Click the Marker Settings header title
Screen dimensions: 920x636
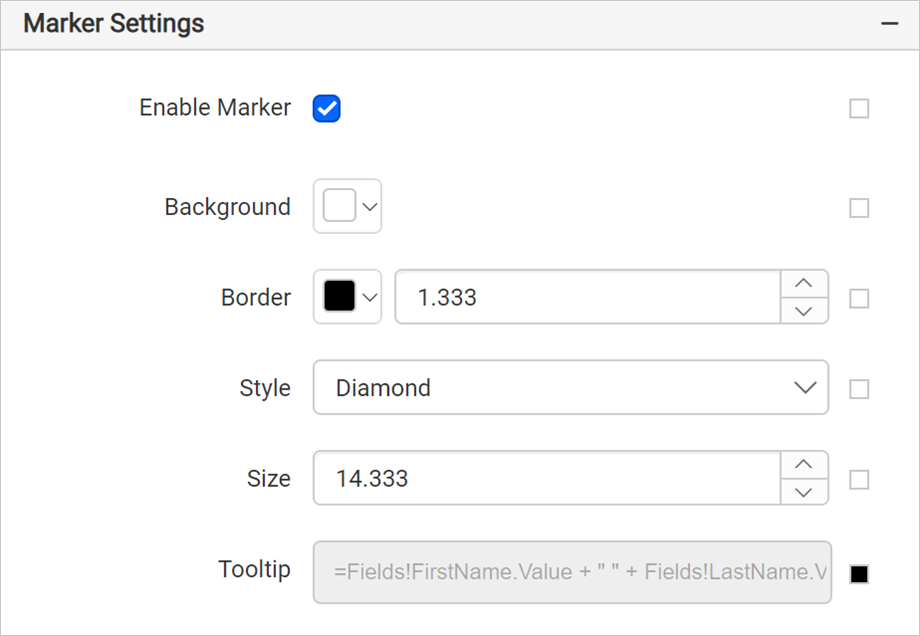114,24
